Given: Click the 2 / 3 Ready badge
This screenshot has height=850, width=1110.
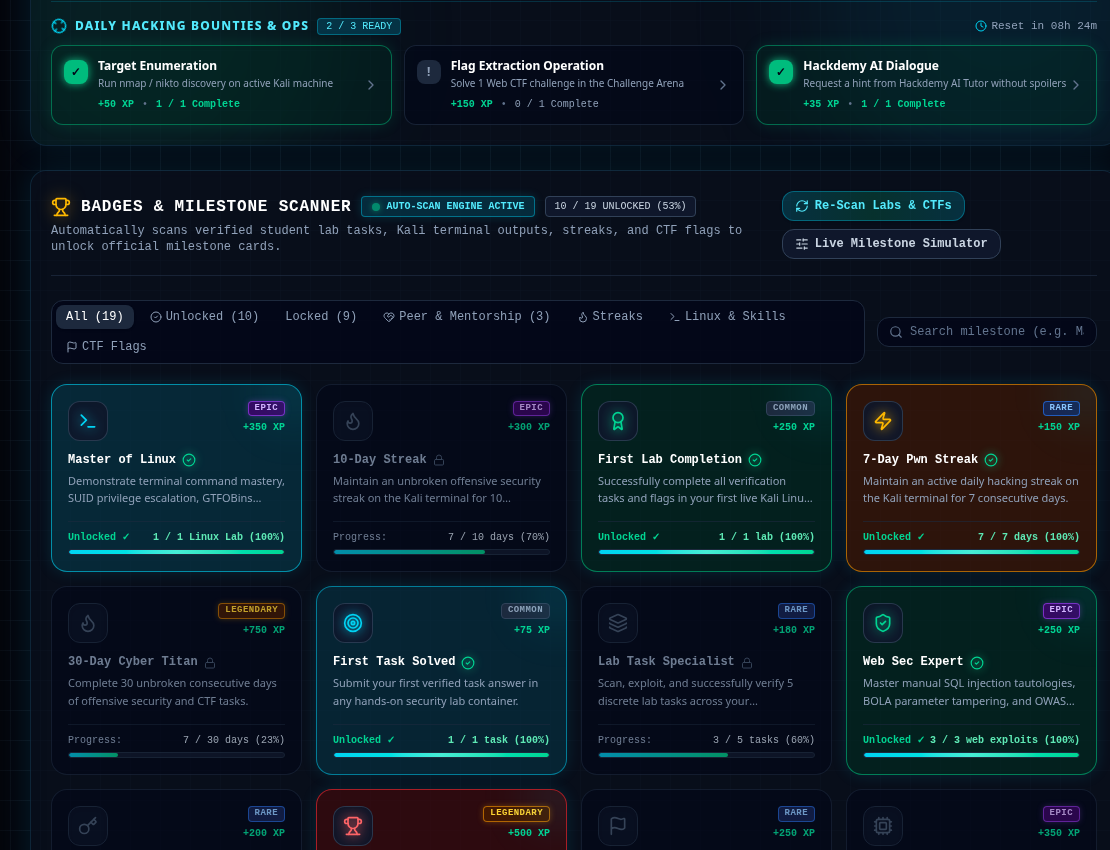Looking at the screenshot, I should [x=359, y=26].
